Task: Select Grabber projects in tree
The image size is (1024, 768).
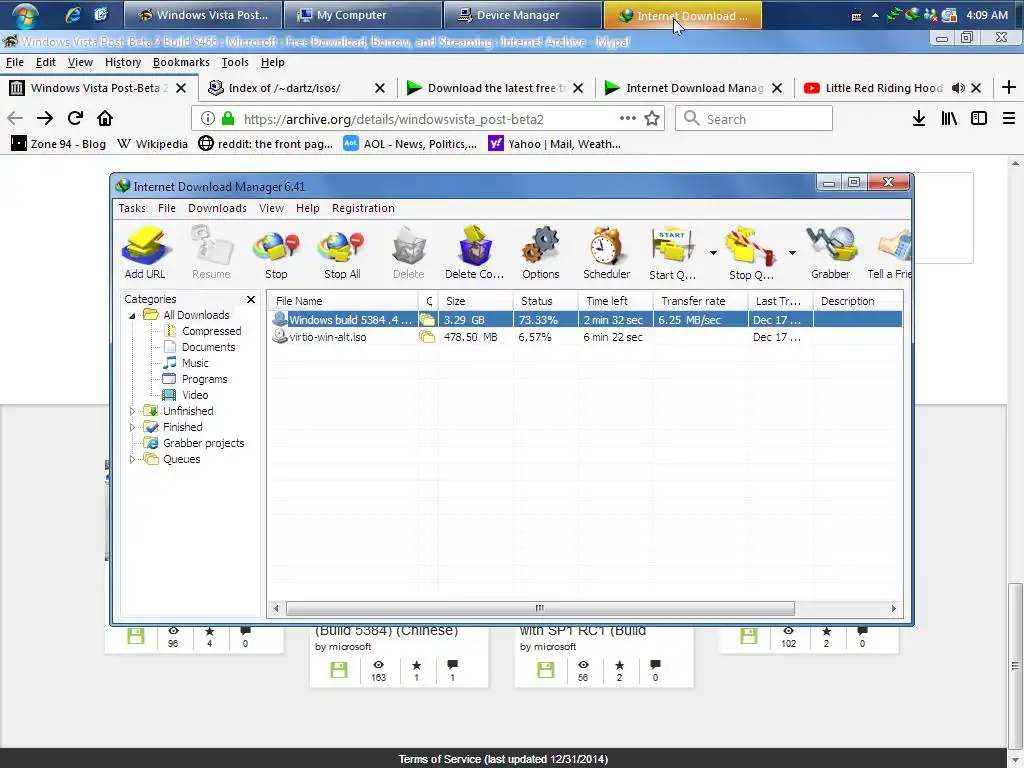Action: [x=203, y=443]
